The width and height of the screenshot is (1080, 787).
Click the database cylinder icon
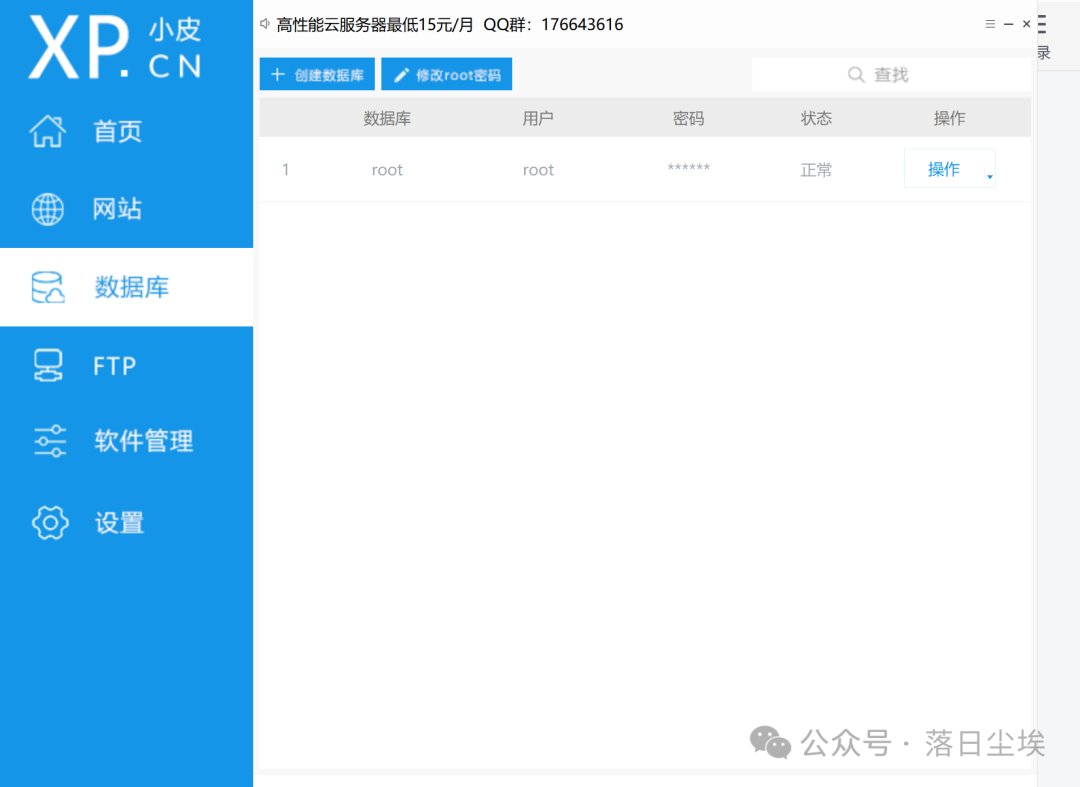48,287
